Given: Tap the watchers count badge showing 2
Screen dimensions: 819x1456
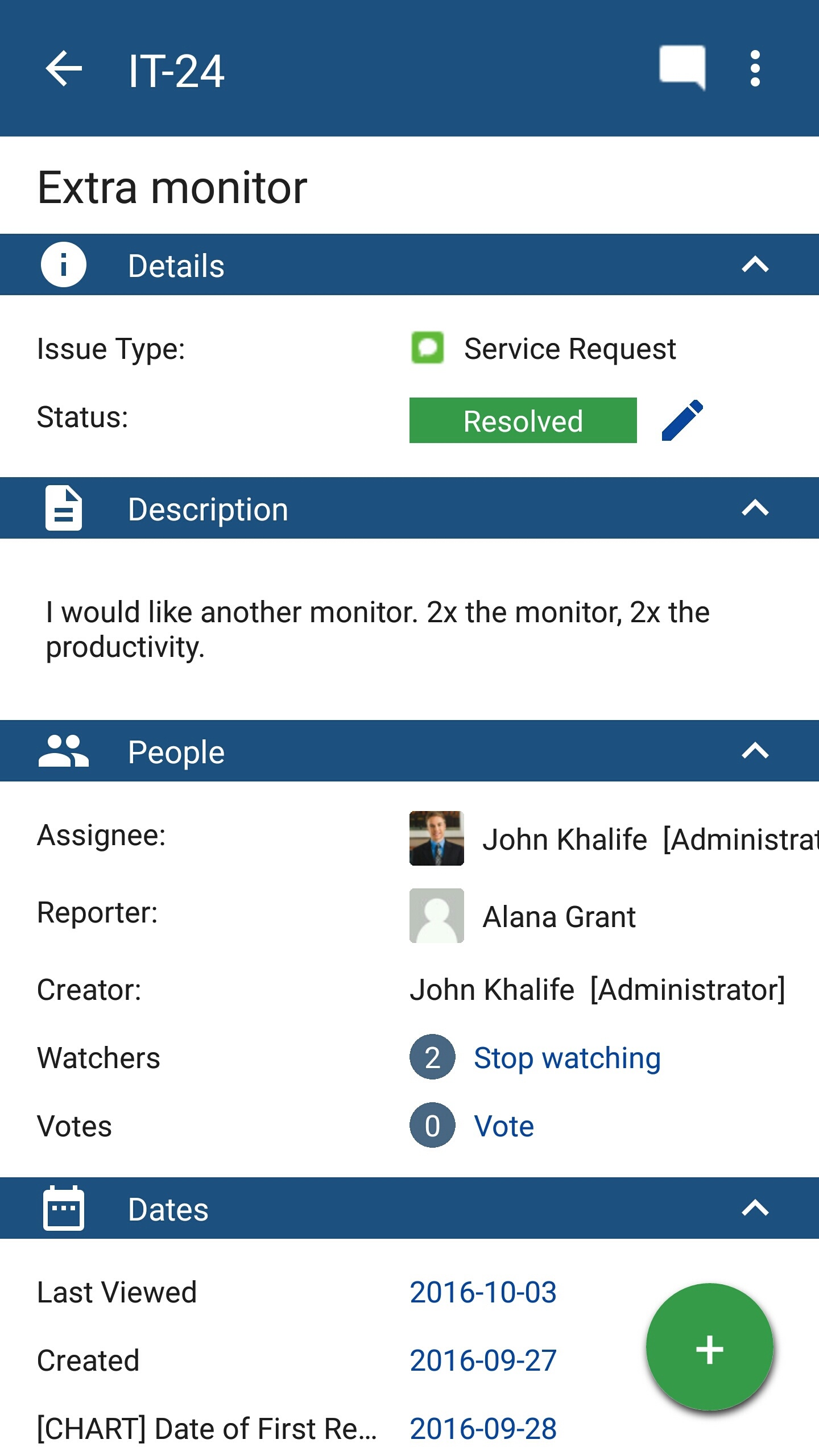Looking at the screenshot, I should click(432, 1057).
